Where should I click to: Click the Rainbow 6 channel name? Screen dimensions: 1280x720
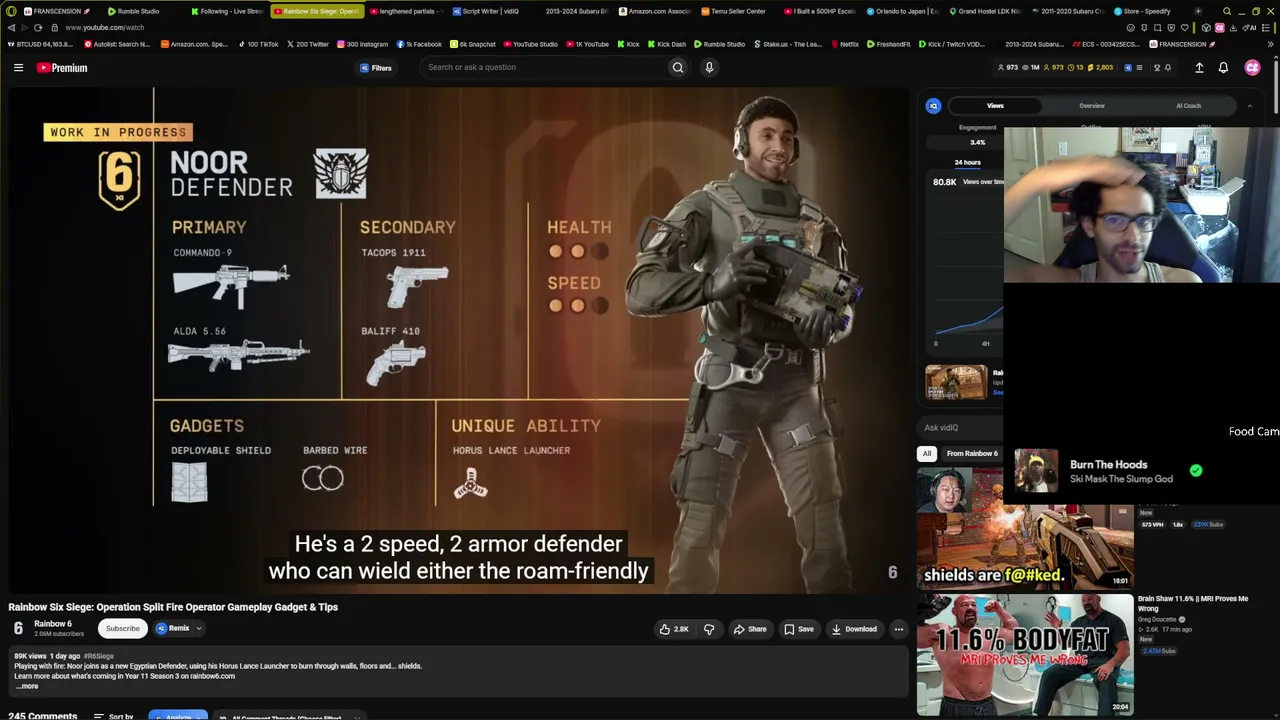53,624
